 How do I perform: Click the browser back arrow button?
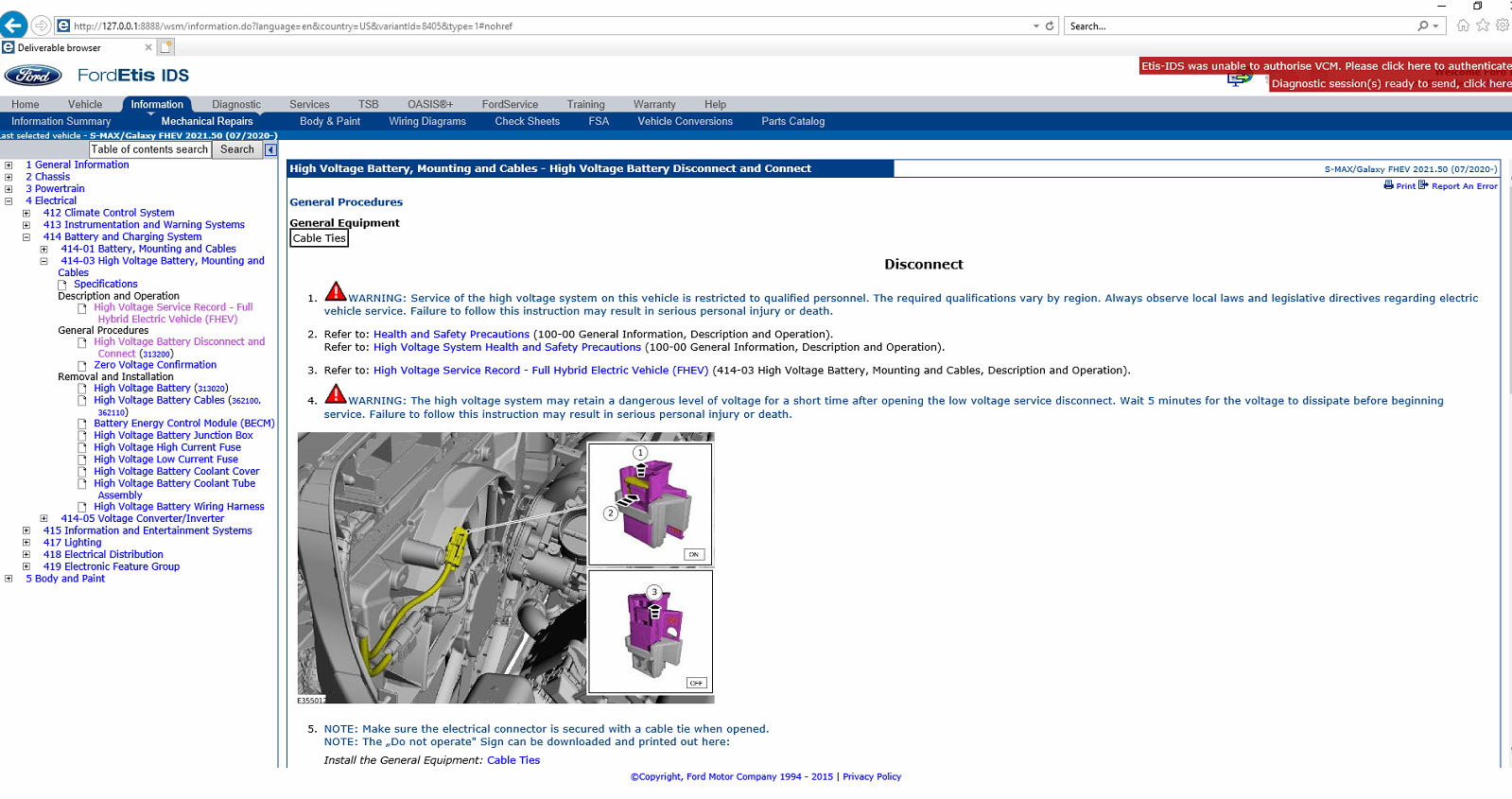pyautogui.click(x=14, y=26)
